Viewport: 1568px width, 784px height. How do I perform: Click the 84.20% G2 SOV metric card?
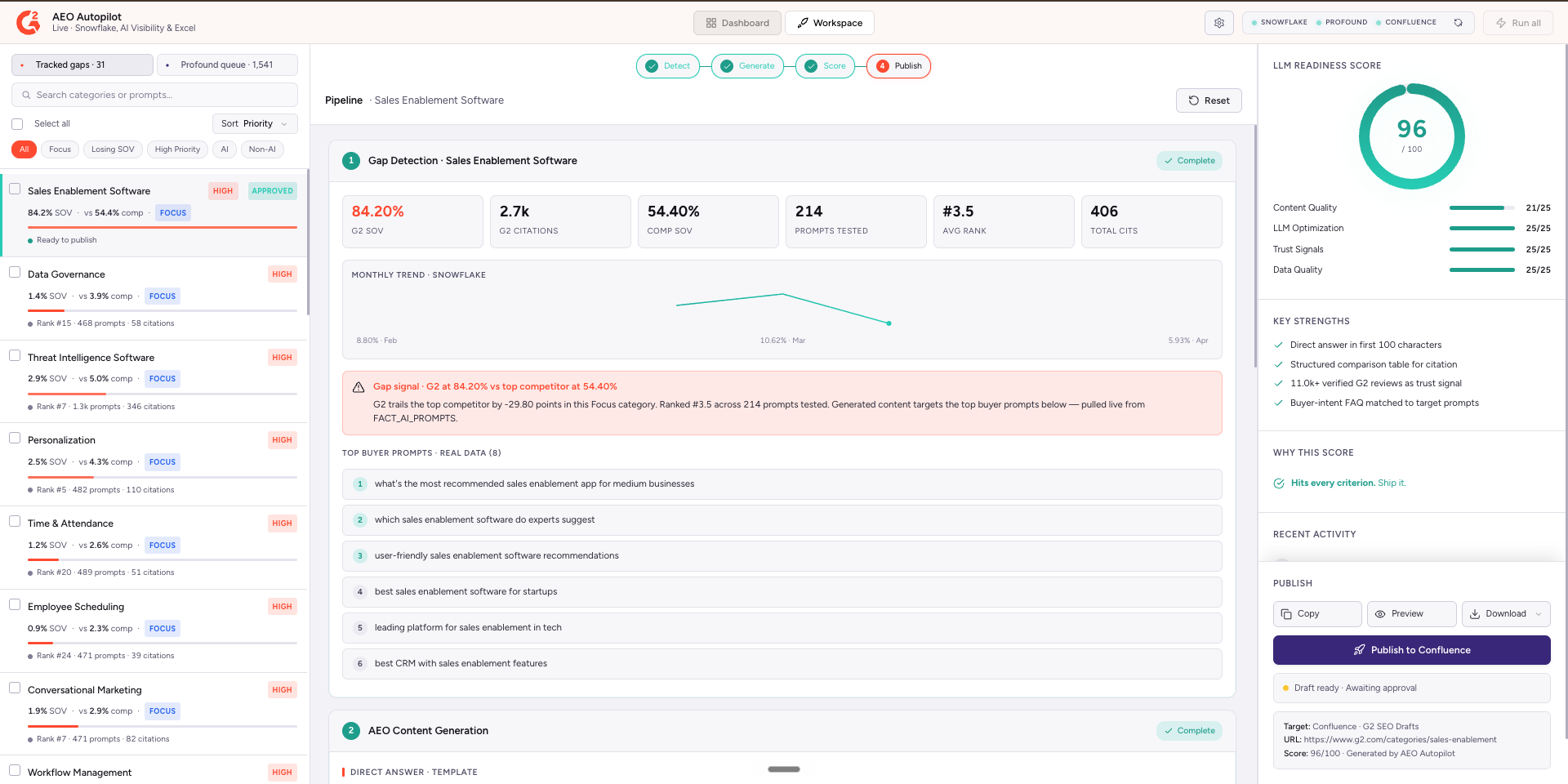click(x=412, y=221)
